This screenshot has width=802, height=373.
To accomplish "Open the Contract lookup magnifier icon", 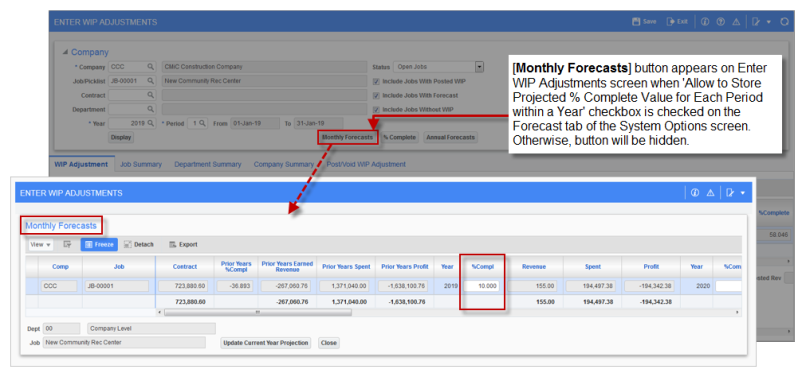I will [x=150, y=95].
